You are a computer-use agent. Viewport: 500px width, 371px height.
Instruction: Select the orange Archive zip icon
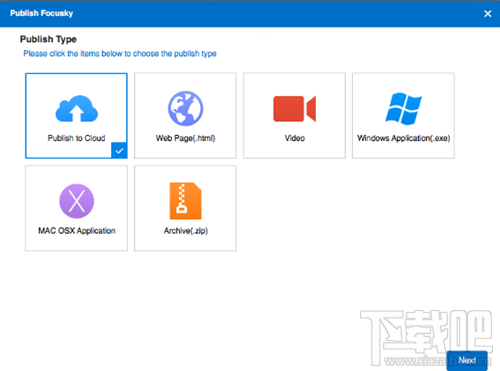coord(185,201)
